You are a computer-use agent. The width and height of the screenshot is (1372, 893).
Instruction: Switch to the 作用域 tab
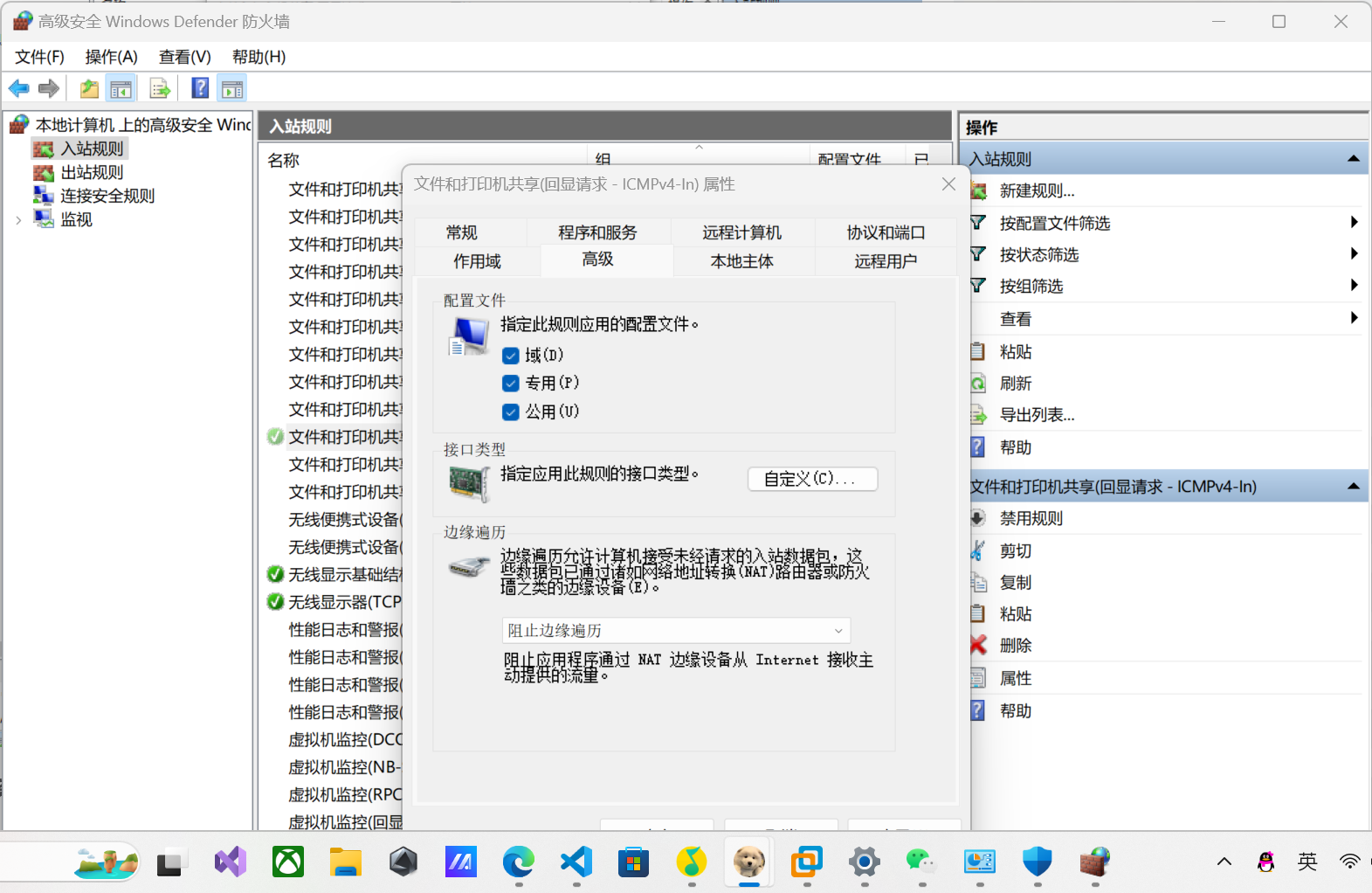point(477,261)
